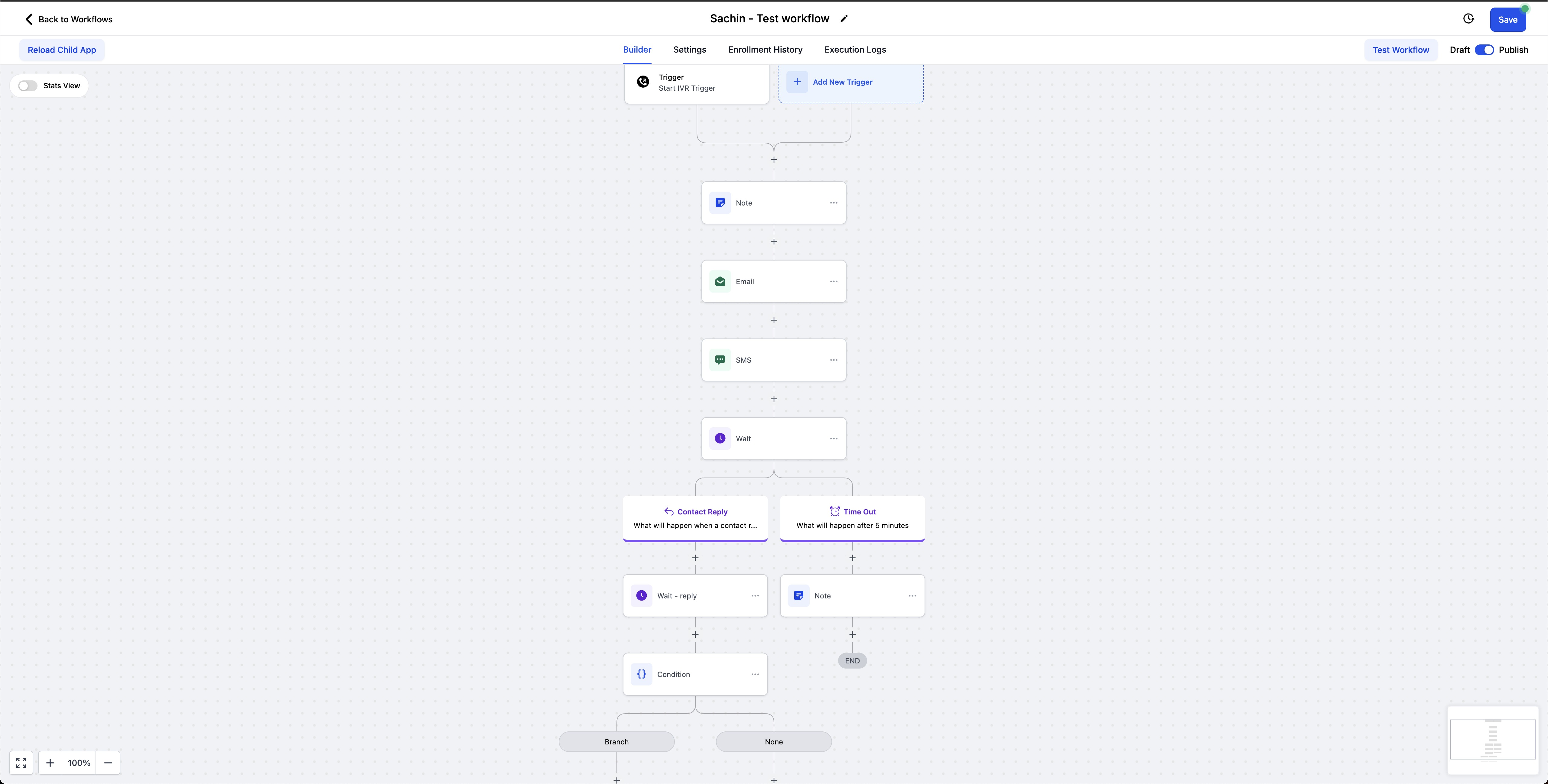
Task: Click the zoom in plus icon
Action: point(50,762)
